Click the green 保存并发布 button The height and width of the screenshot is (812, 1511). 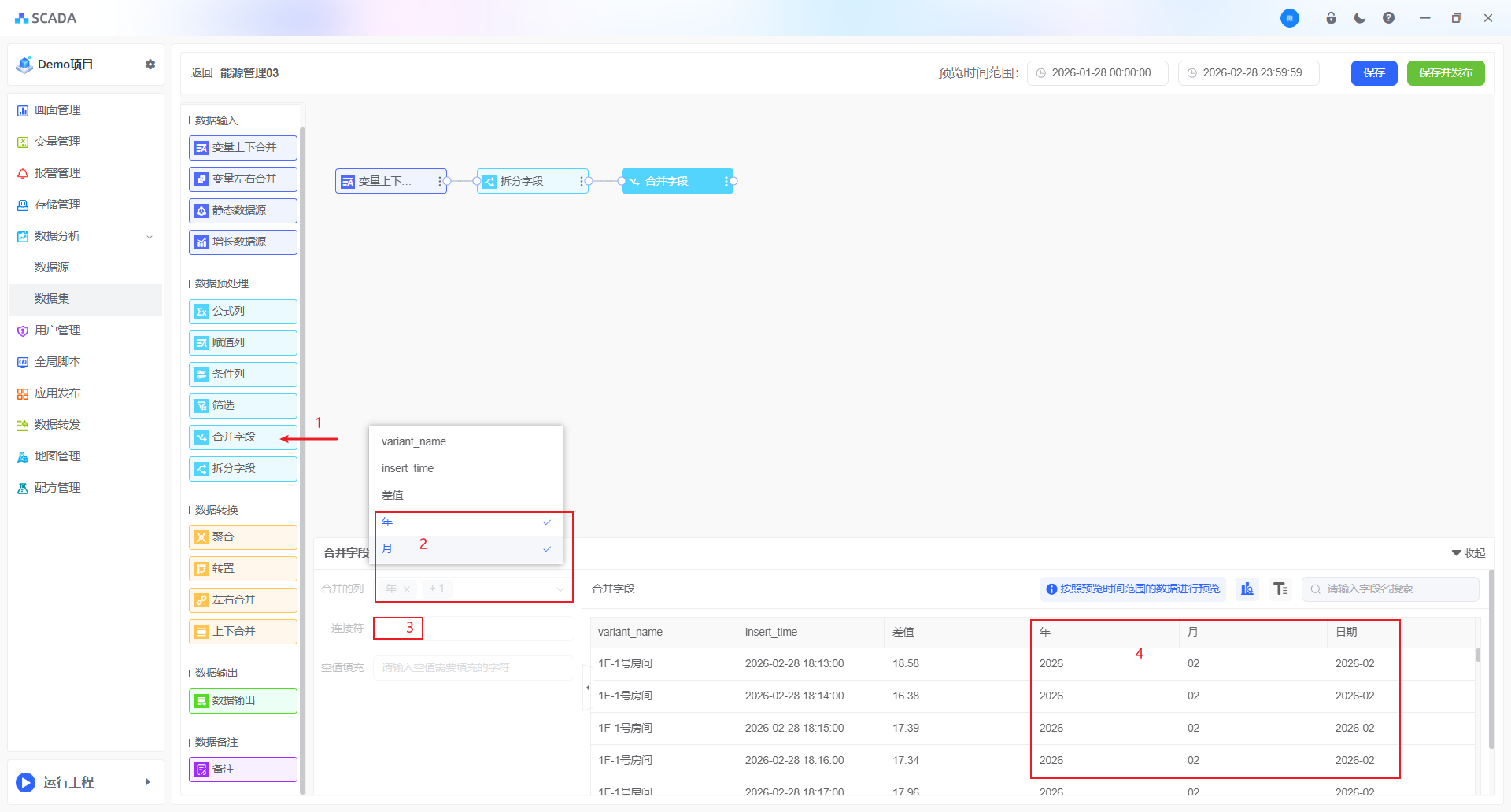tap(1445, 73)
